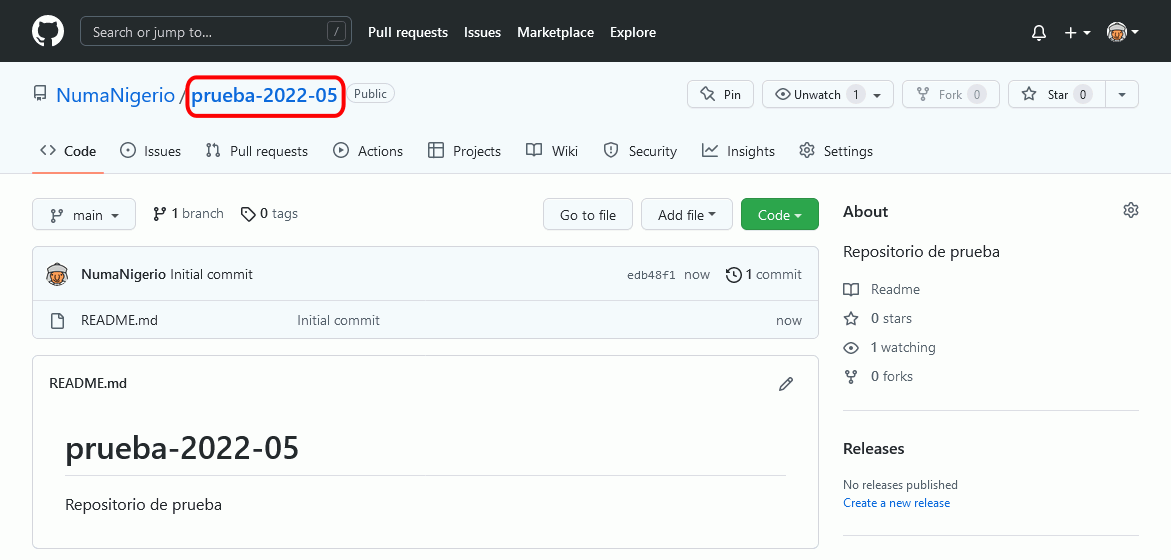The height and width of the screenshot is (560, 1171).
Task: Open notifications bell icon
Action: [x=1038, y=33]
